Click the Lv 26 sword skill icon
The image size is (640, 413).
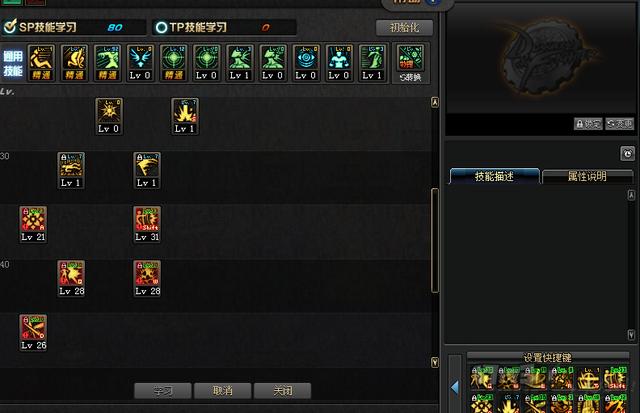click(x=33, y=333)
